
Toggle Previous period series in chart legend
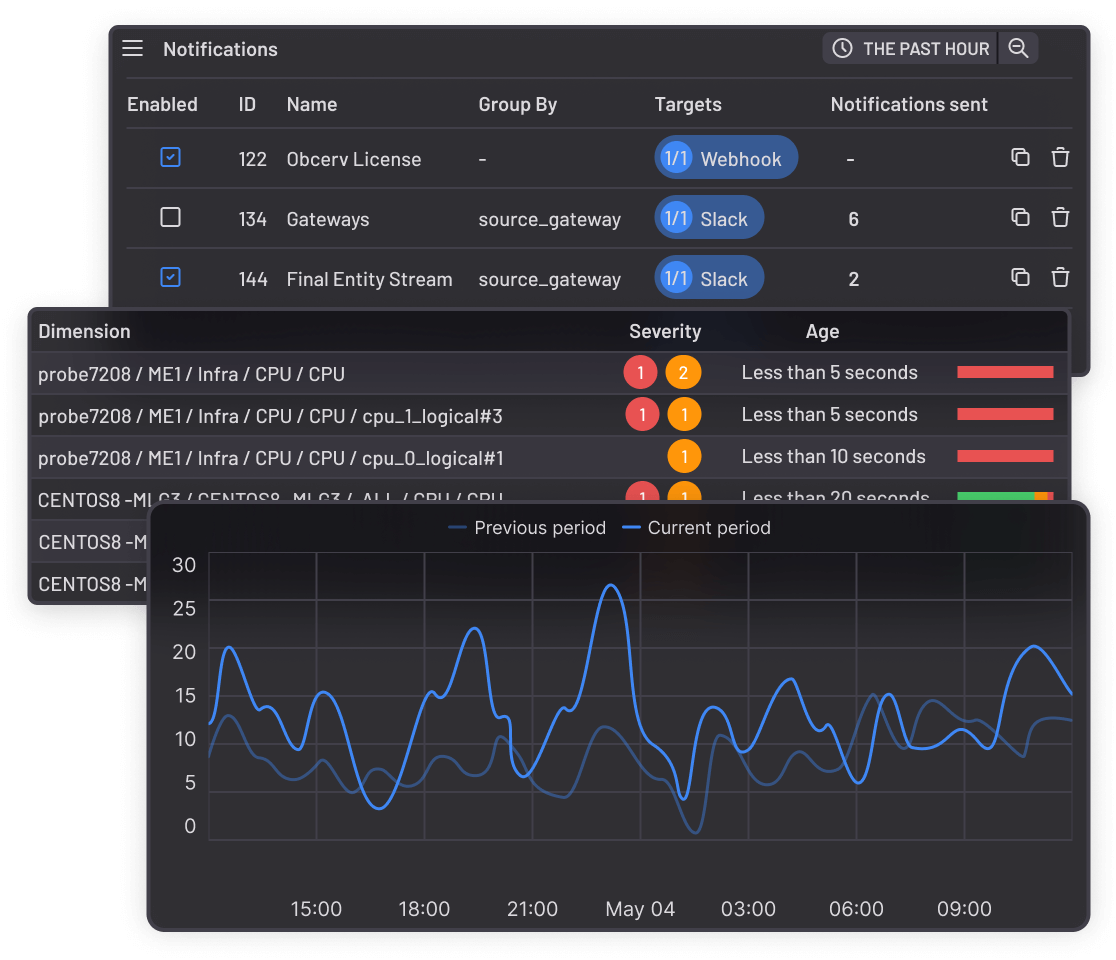[527, 528]
